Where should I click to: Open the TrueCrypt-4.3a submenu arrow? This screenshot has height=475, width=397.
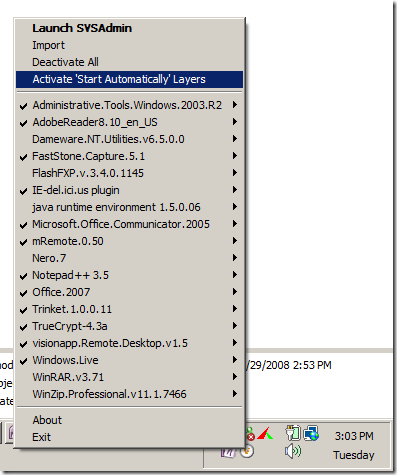pyautogui.click(x=235, y=325)
